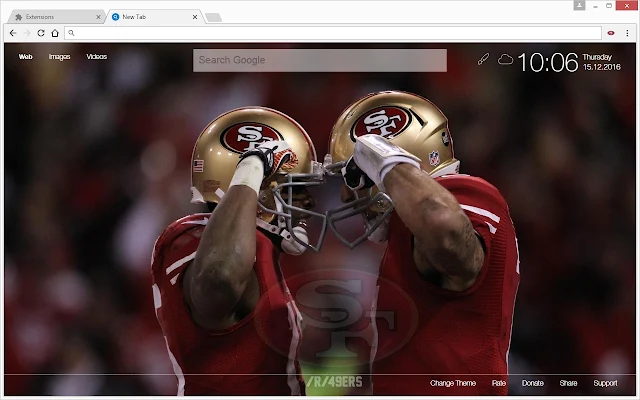Open the cloud weather icon
Image resolution: width=640 pixels, height=400 pixels.
pyautogui.click(x=505, y=60)
